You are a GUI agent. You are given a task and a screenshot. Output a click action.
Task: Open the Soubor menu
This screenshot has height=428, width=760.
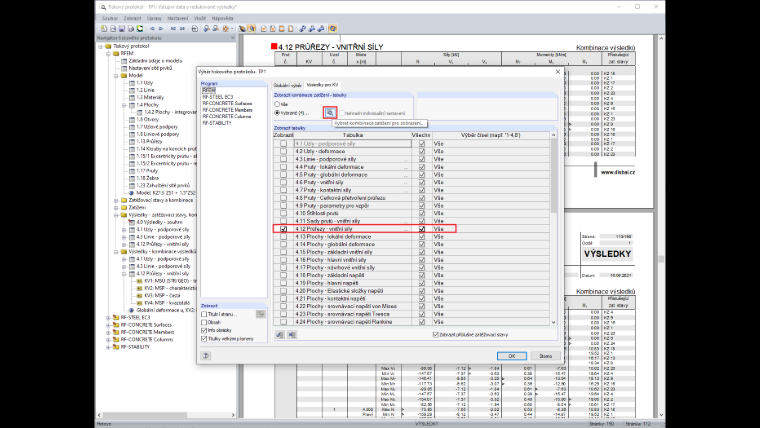tap(110, 18)
